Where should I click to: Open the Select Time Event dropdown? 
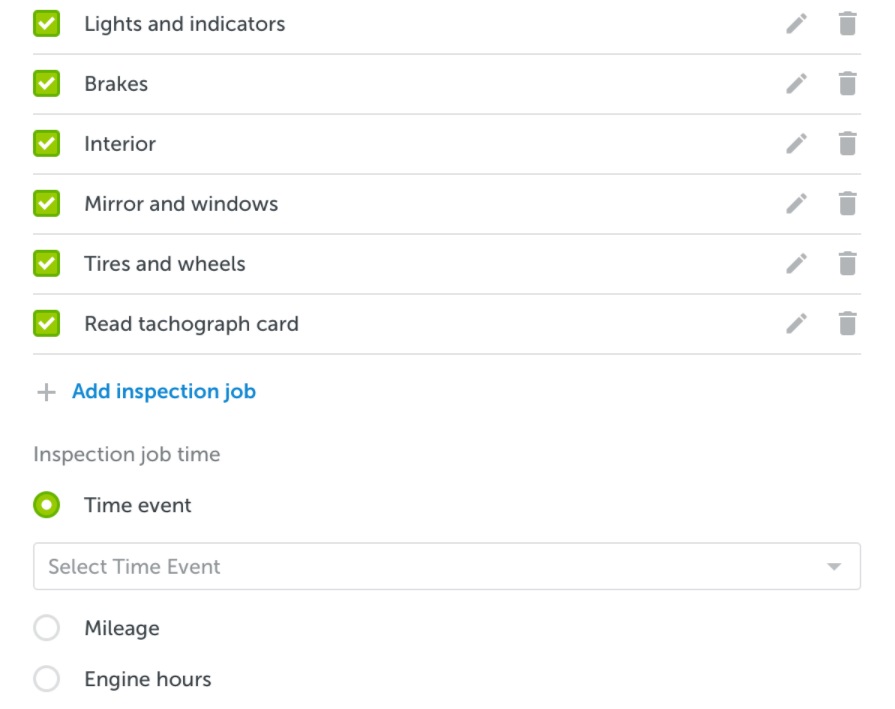(447, 566)
